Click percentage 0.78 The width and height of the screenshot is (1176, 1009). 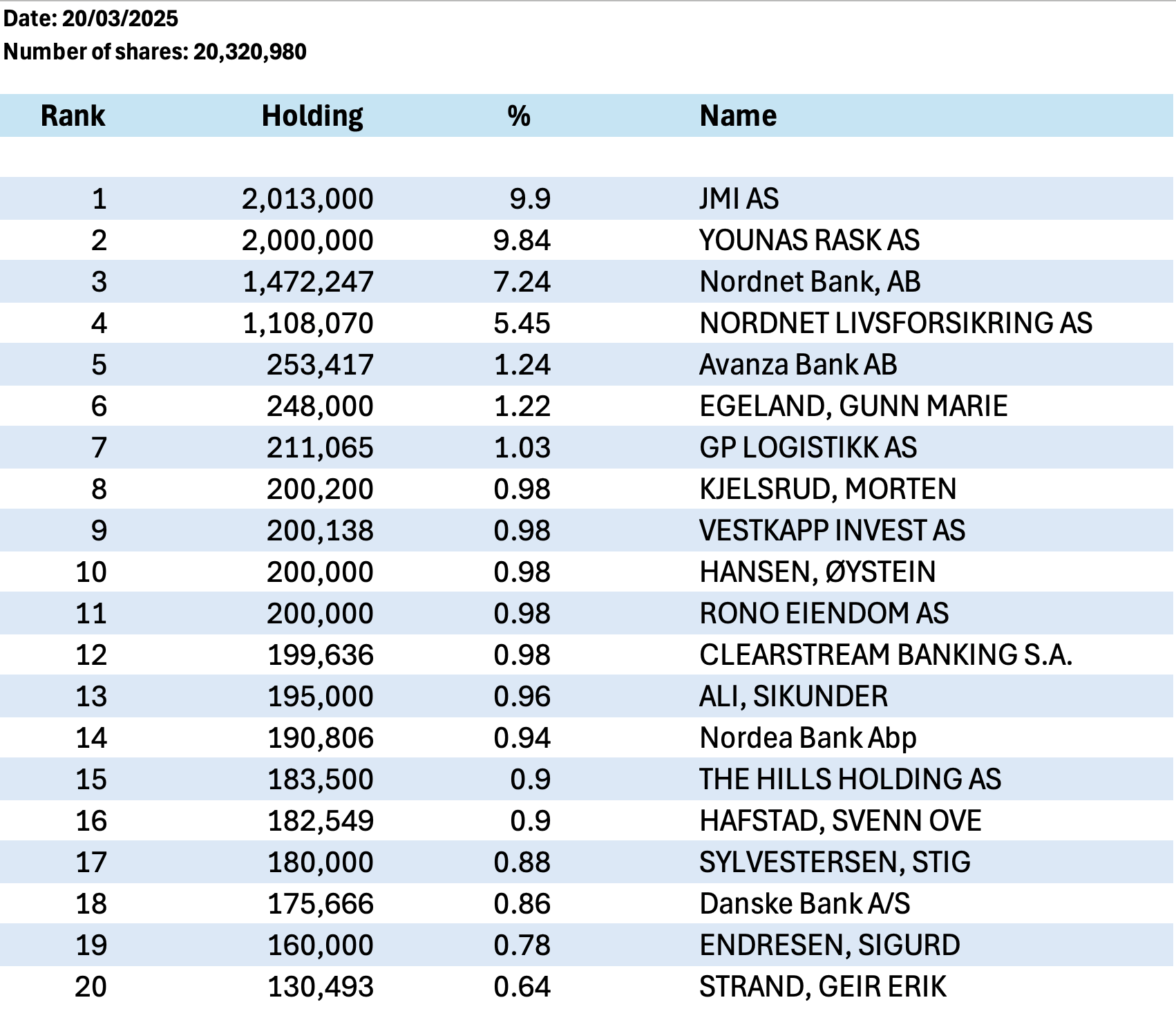click(x=522, y=945)
